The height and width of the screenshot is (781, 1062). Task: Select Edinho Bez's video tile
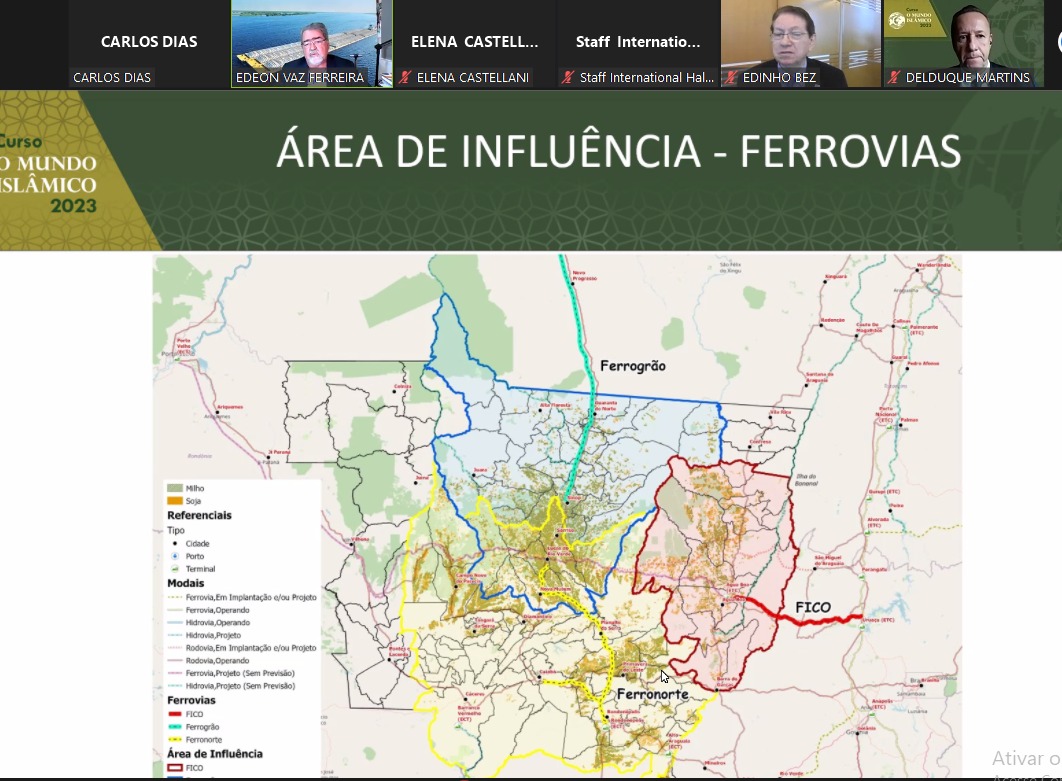(801, 44)
